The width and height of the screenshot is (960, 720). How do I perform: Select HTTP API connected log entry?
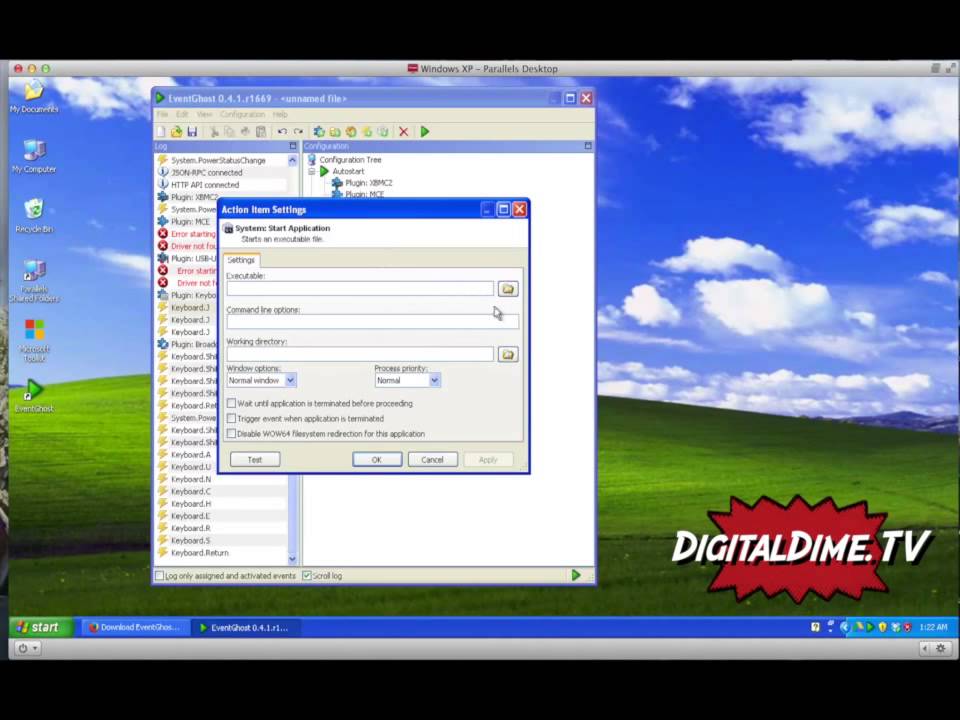(x=205, y=185)
